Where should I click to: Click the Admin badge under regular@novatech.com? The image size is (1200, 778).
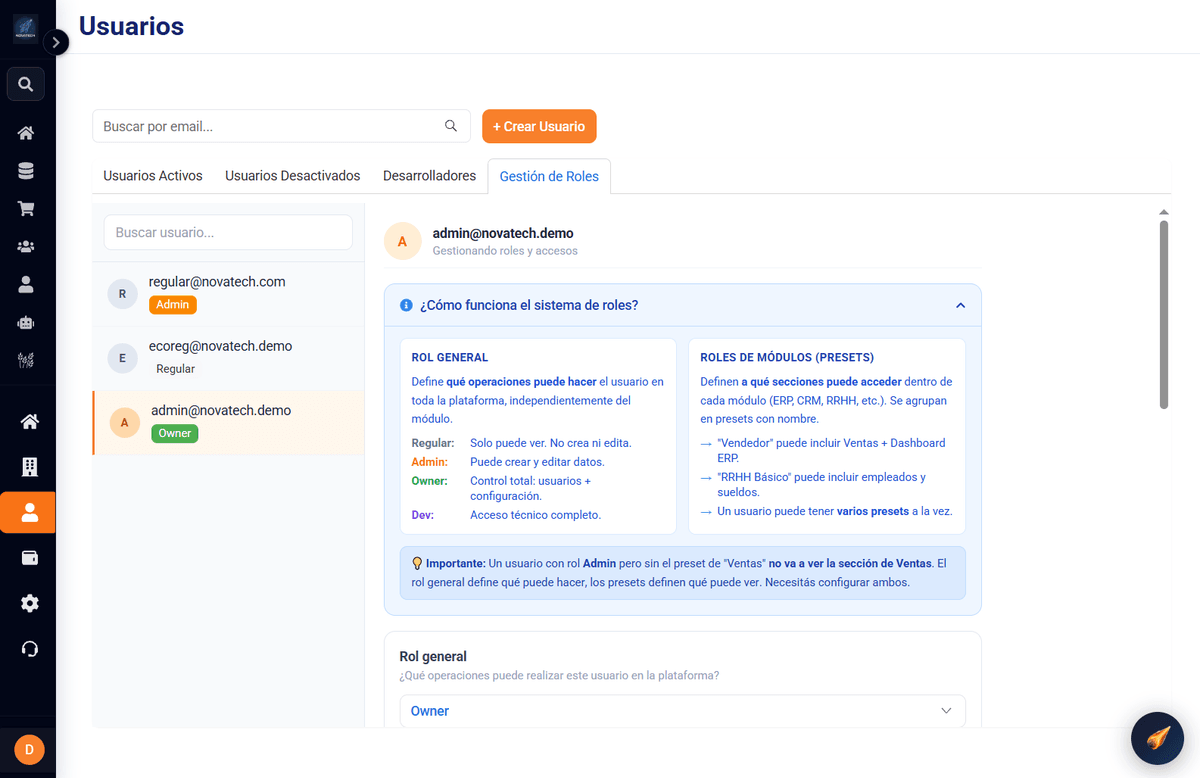point(173,305)
